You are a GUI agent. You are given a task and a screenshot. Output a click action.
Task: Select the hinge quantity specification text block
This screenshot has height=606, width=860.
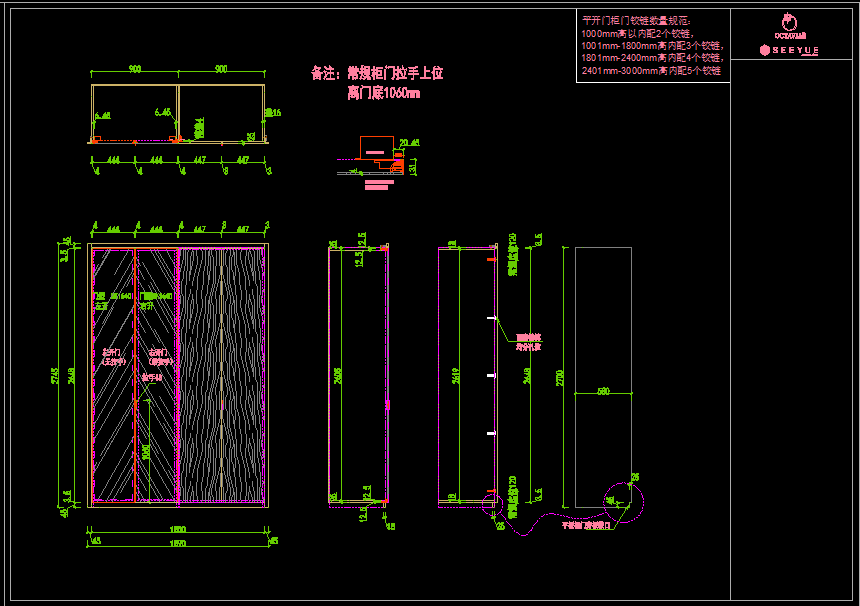(x=652, y=45)
